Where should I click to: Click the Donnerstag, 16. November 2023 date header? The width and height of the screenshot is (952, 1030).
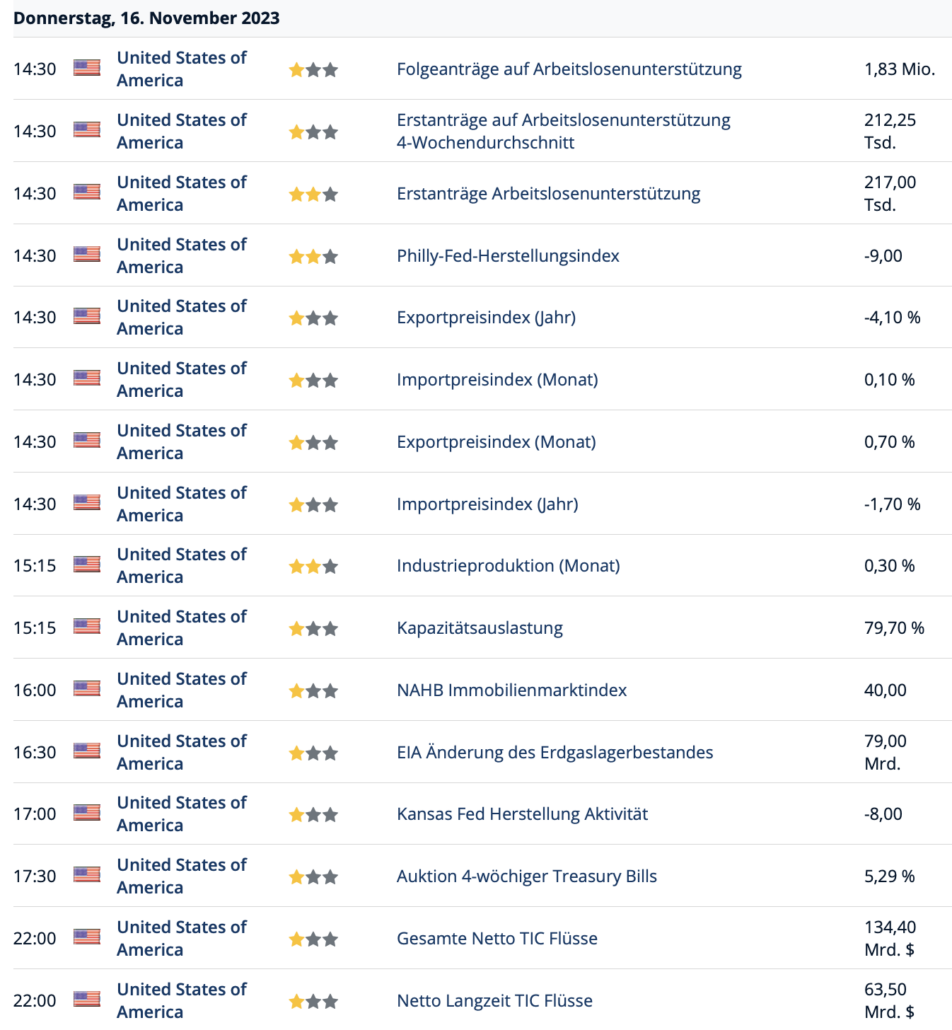coord(147,18)
